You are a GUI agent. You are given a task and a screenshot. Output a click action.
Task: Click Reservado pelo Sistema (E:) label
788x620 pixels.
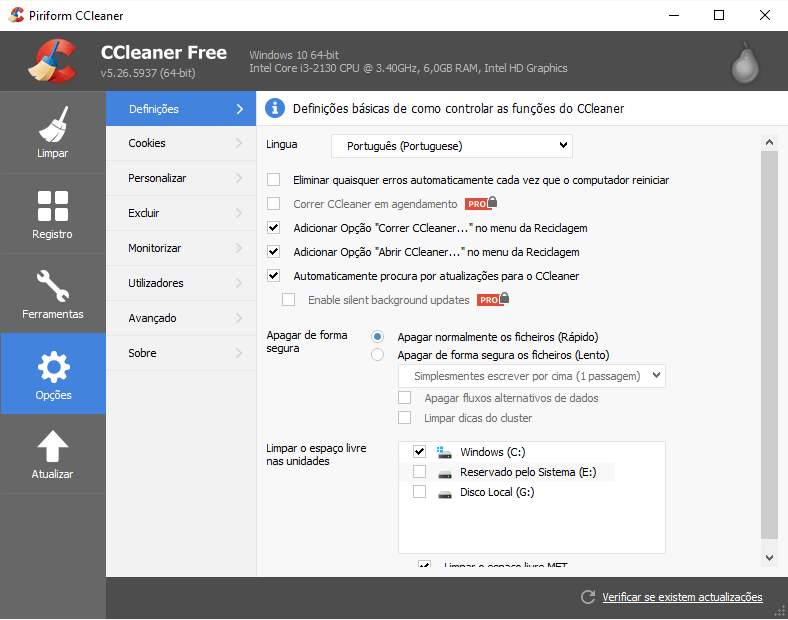(x=528, y=472)
